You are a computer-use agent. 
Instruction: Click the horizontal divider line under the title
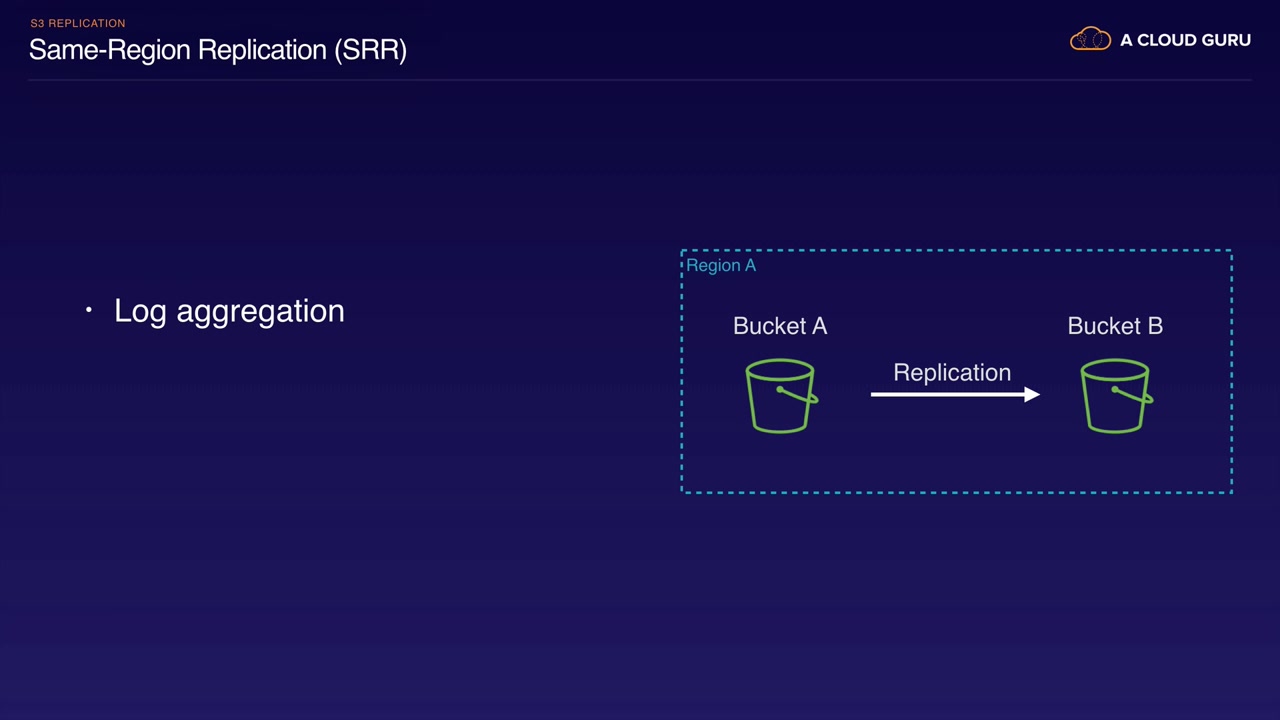[x=640, y=79]
